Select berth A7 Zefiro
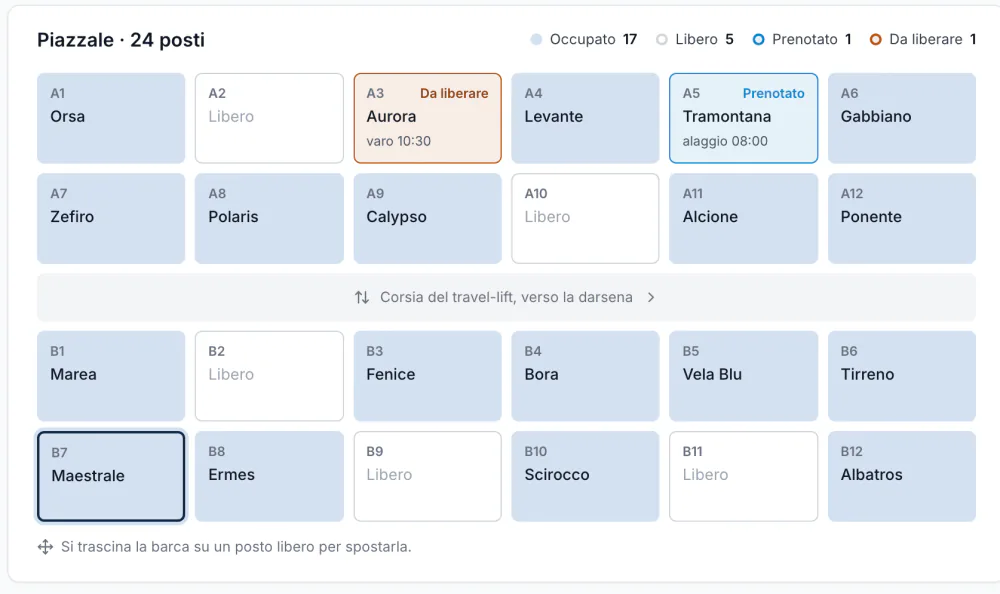This screenshot has width=1000, height=594. point(111,219)
